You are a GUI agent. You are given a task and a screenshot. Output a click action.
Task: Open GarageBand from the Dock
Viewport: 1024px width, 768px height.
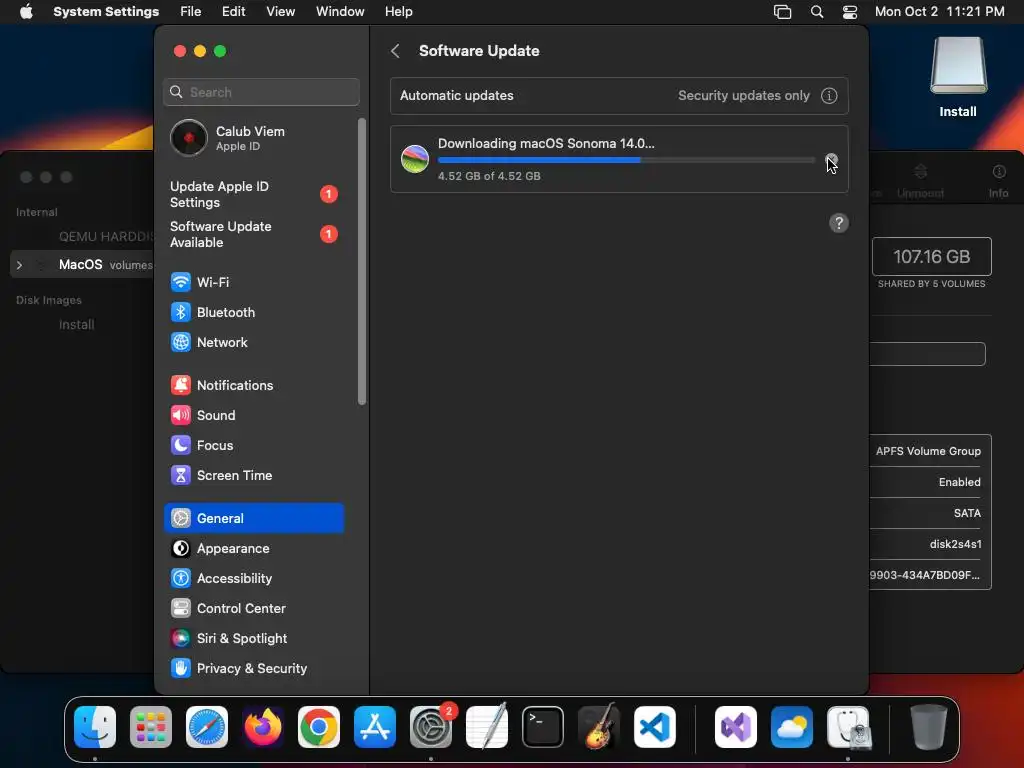pyautogui.click(x=599, y=727)
